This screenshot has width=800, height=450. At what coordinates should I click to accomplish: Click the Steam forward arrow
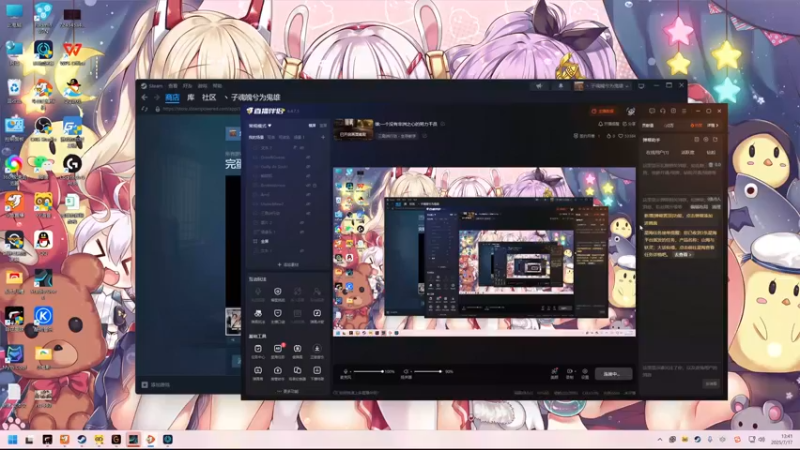point(157,97)
